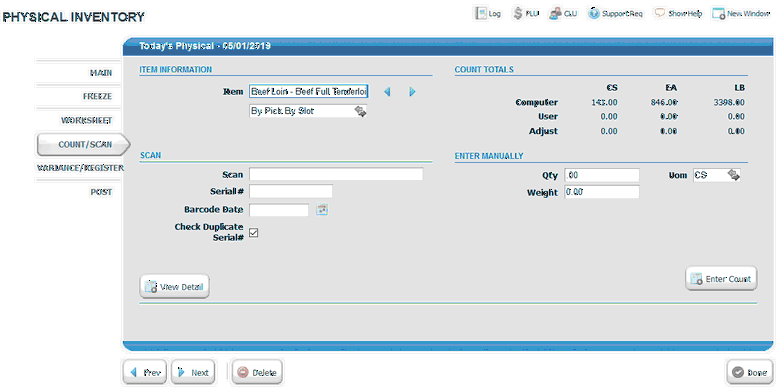Viewport: 777px width, 390px height.
Task: Switch to the WORKSHEET tab
Action: coord(87,120)
